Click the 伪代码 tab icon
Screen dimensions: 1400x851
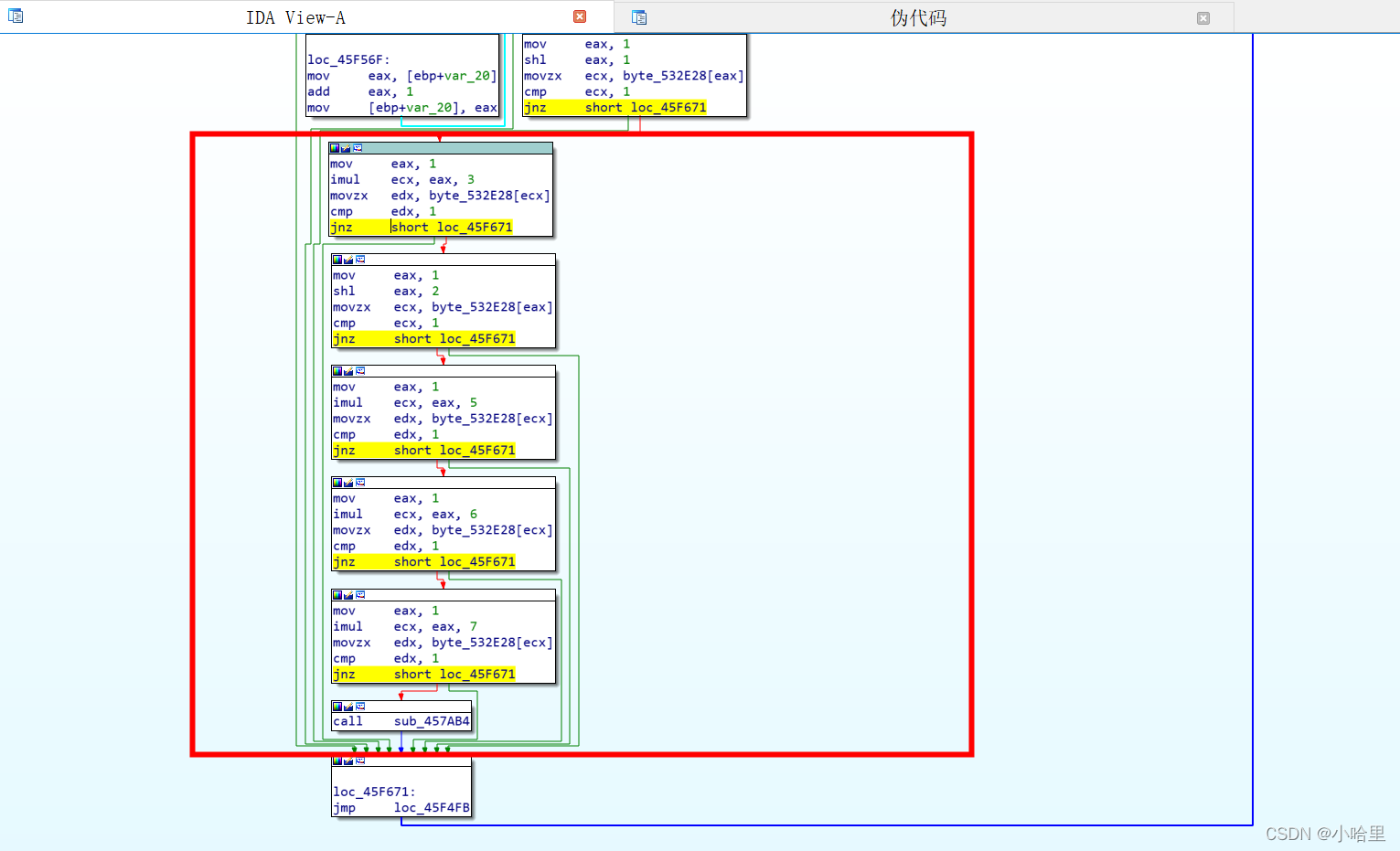(639, 17)
